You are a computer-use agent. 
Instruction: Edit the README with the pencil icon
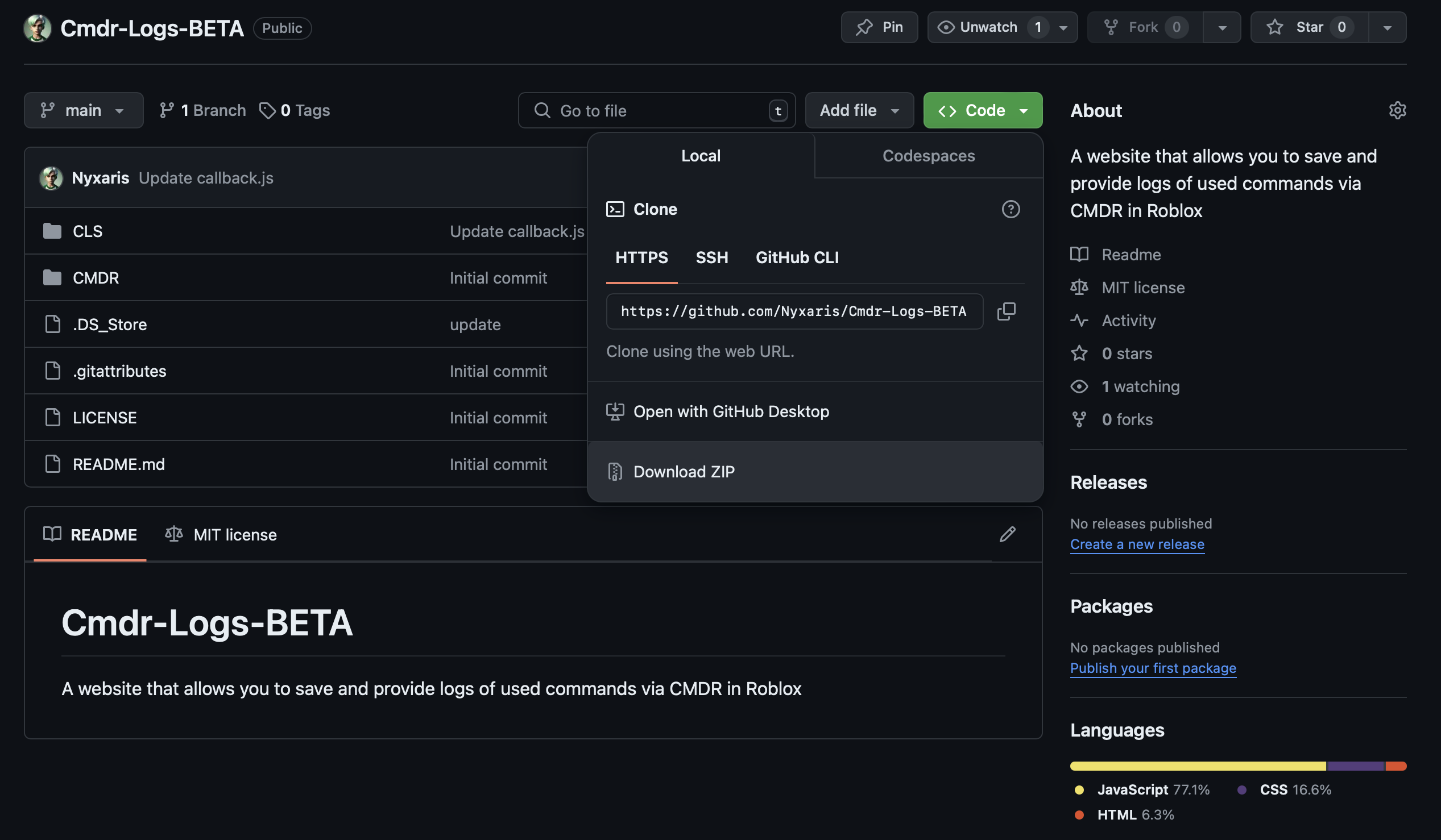pos(1008,534)
